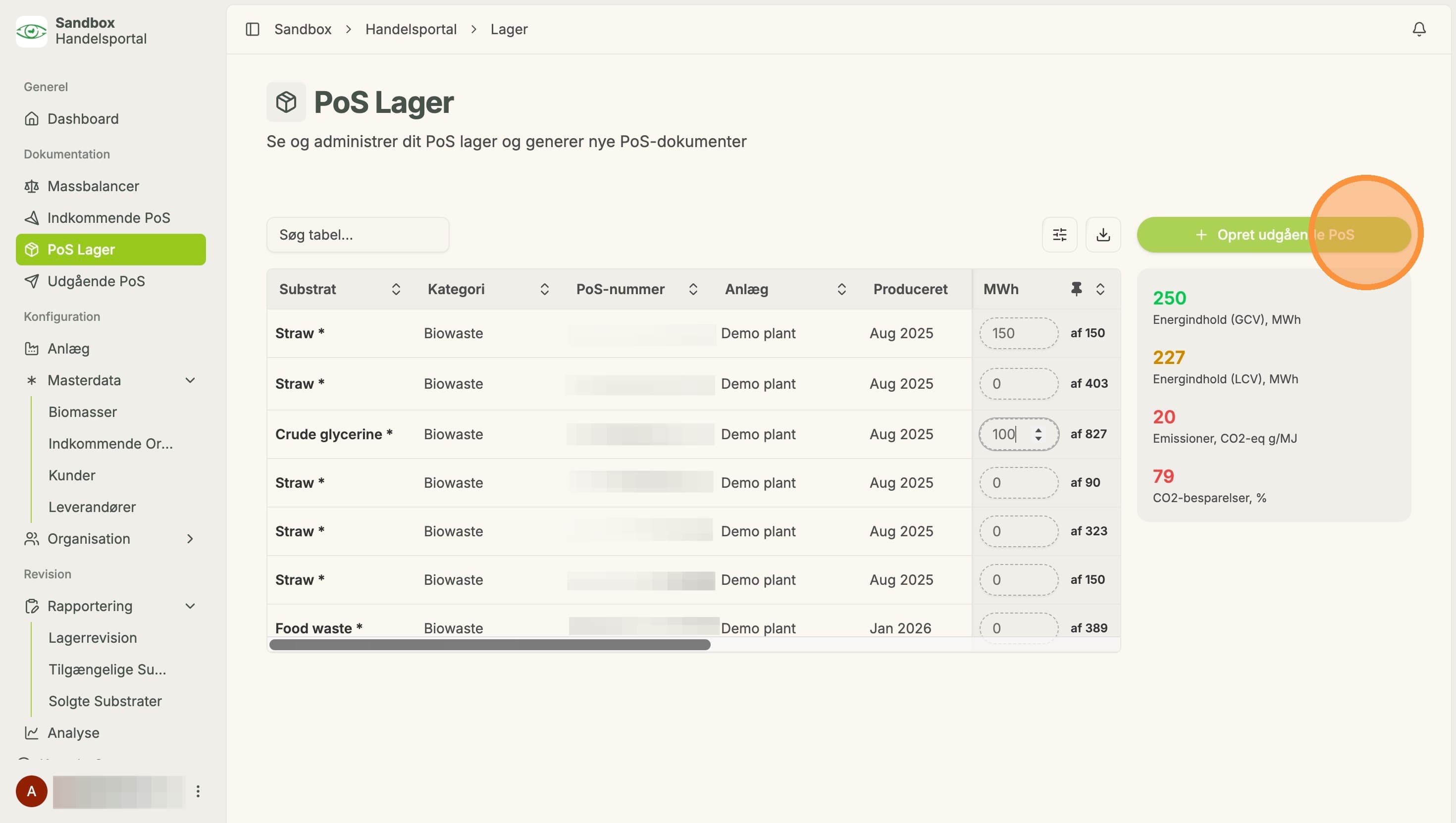Click the 250 Energindhold GCV value
The height and width of the screenshot is (823, 1456).
[1169, 298]
